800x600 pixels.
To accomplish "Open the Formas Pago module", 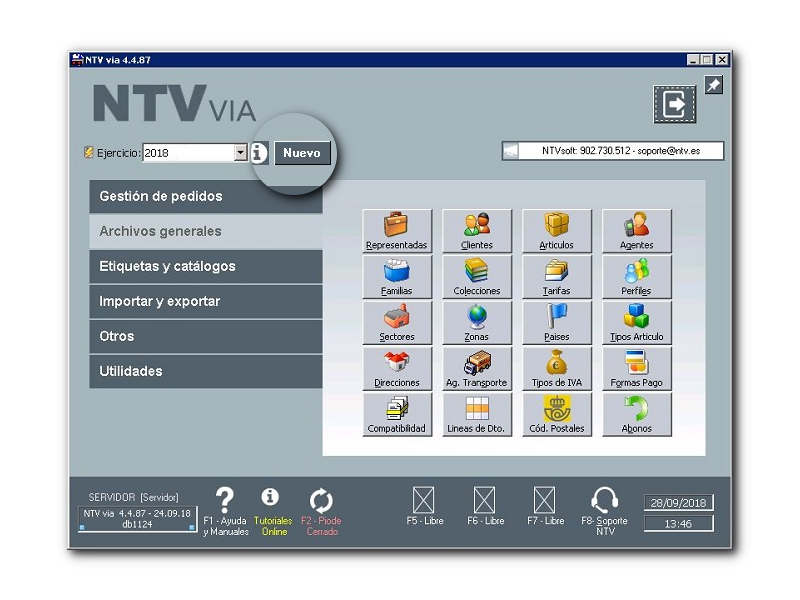I will point(637,368).
